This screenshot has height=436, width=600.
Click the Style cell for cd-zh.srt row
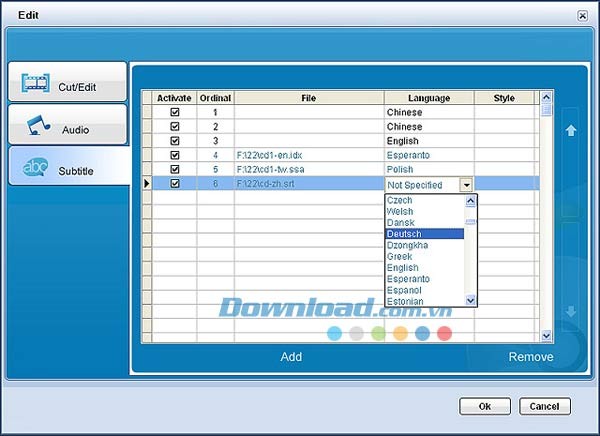click(504, 184)
